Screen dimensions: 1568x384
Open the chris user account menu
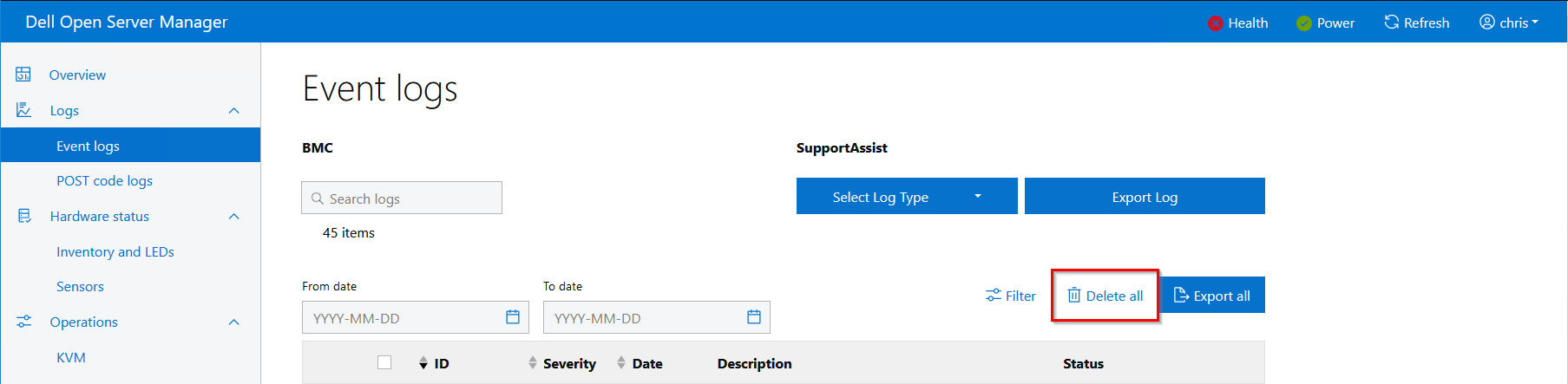coord(1509,23)
